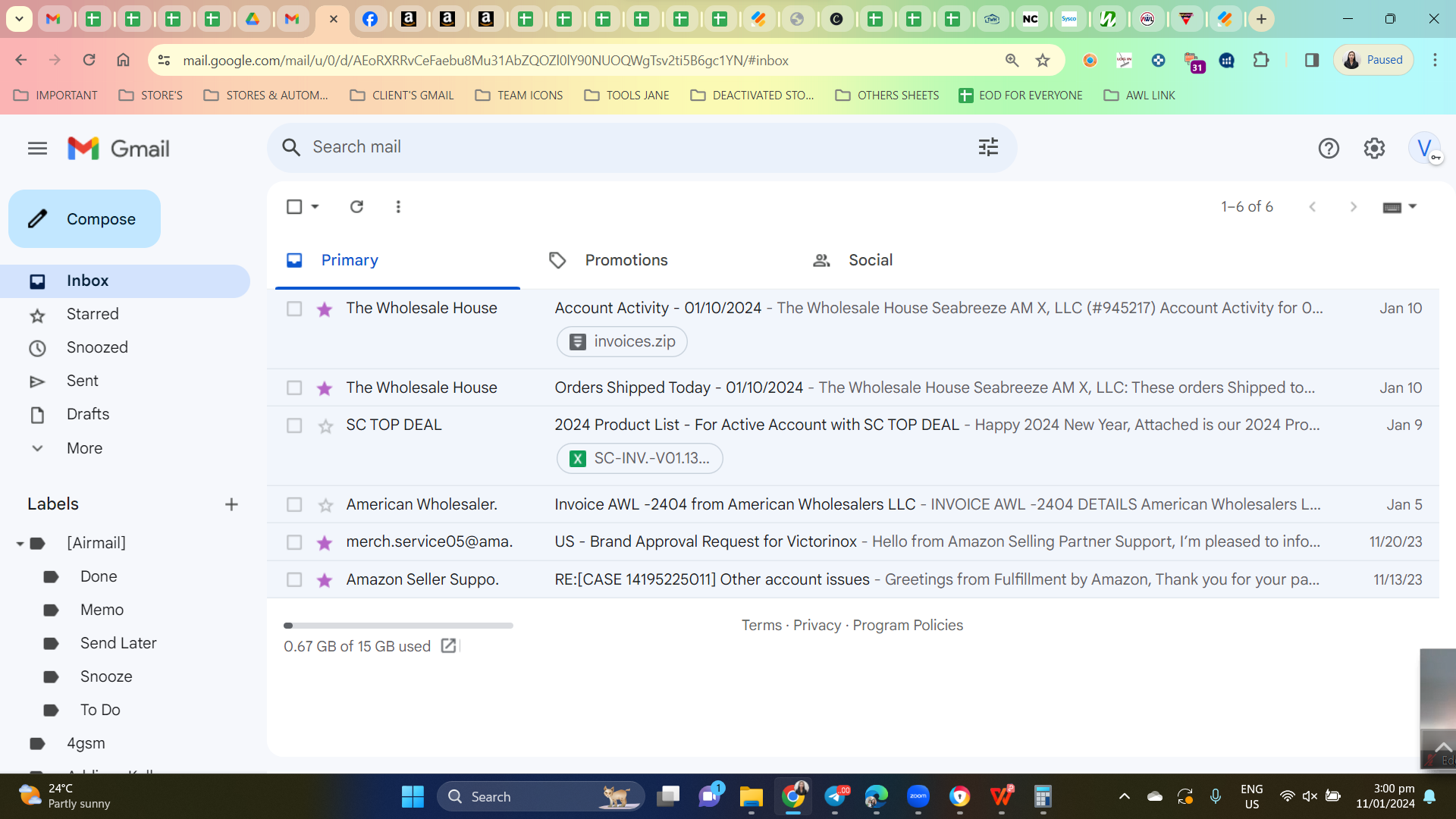Open Chrome tab search dropdown
1456x819 pixels.
19,19
